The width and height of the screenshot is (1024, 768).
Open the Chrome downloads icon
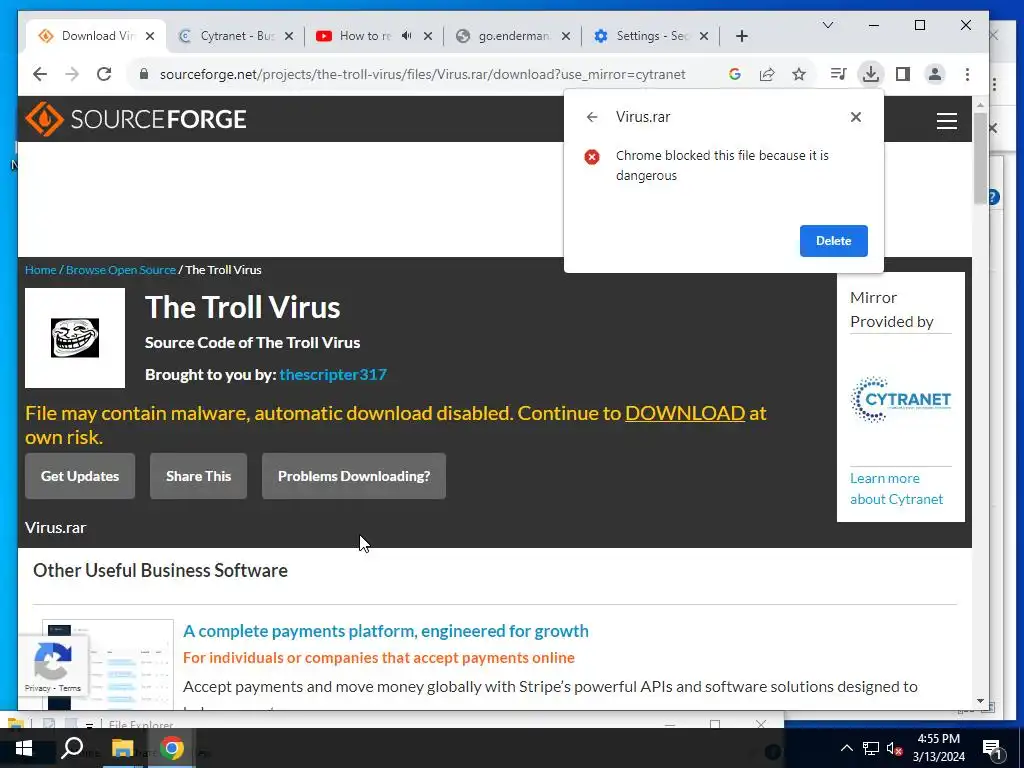coord(871,74)
